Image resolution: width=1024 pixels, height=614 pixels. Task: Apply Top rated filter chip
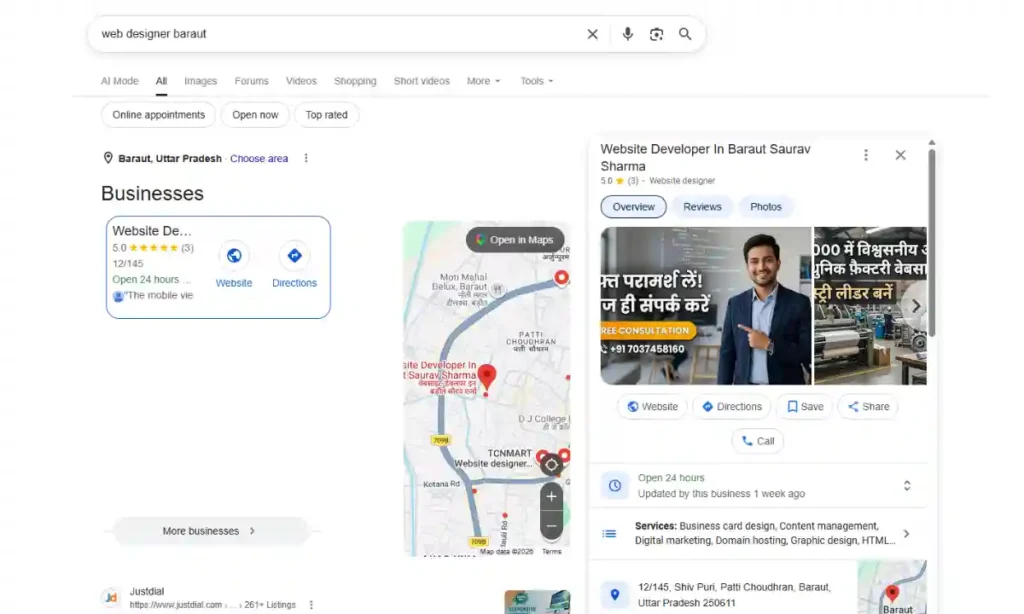point(327,115)
